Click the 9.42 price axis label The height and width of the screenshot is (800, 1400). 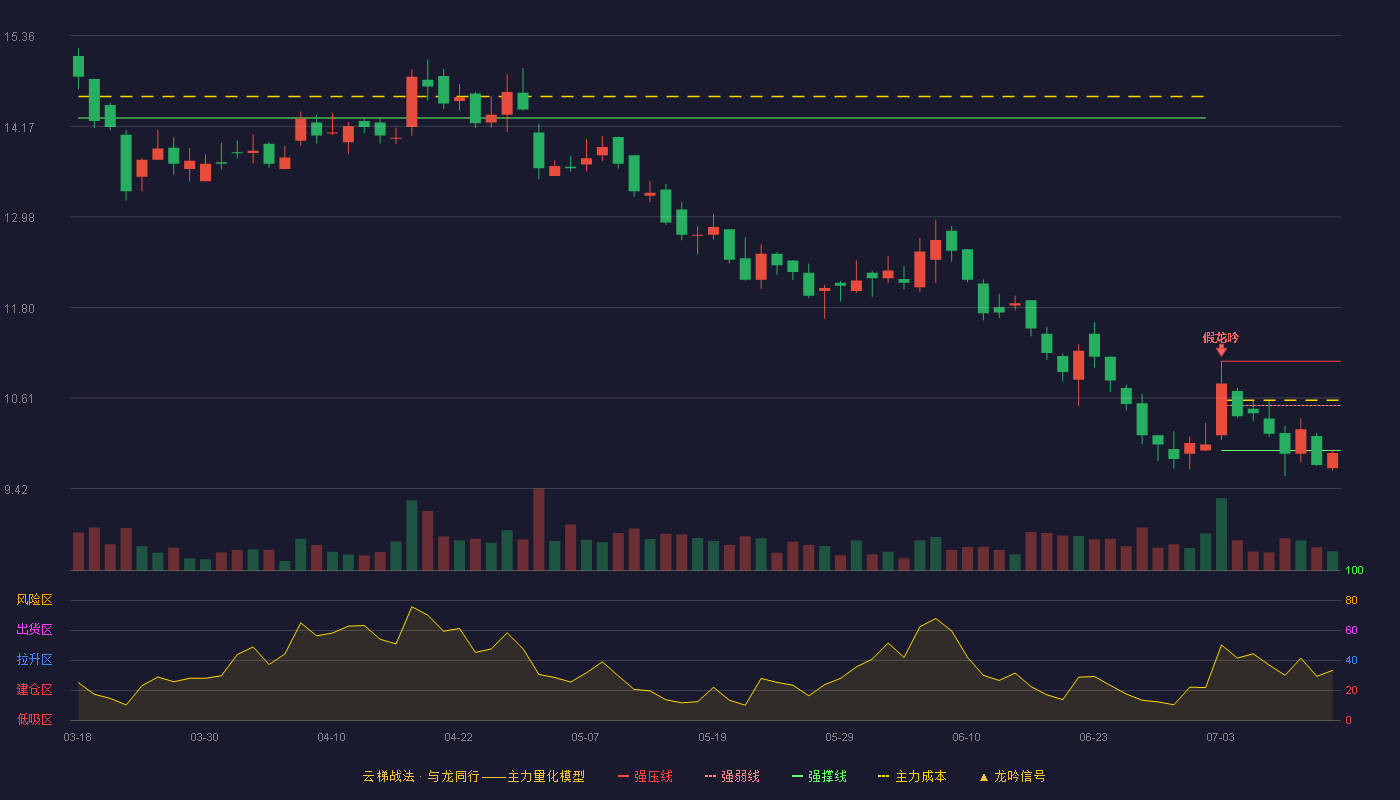tap(16, 490)
